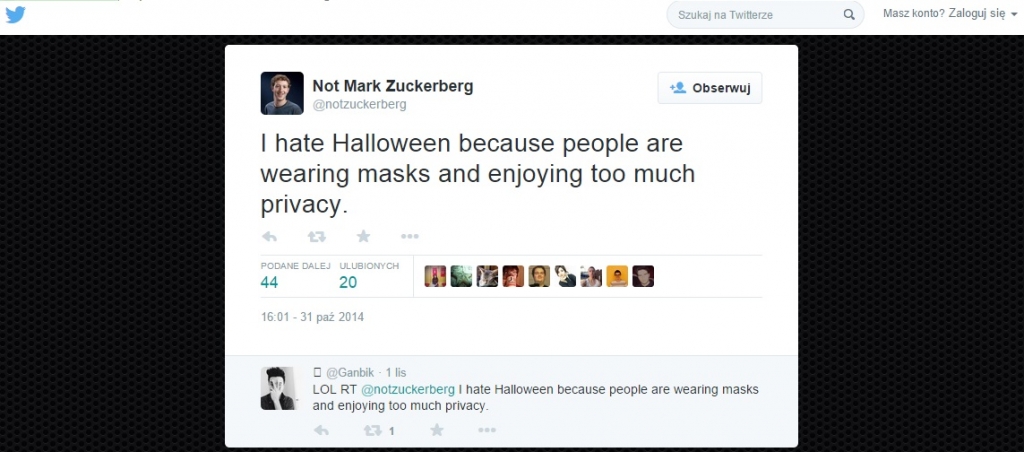Retweet the main Halloween tweet
Viewport: 1024px width, 452px height.
(317, 237)
